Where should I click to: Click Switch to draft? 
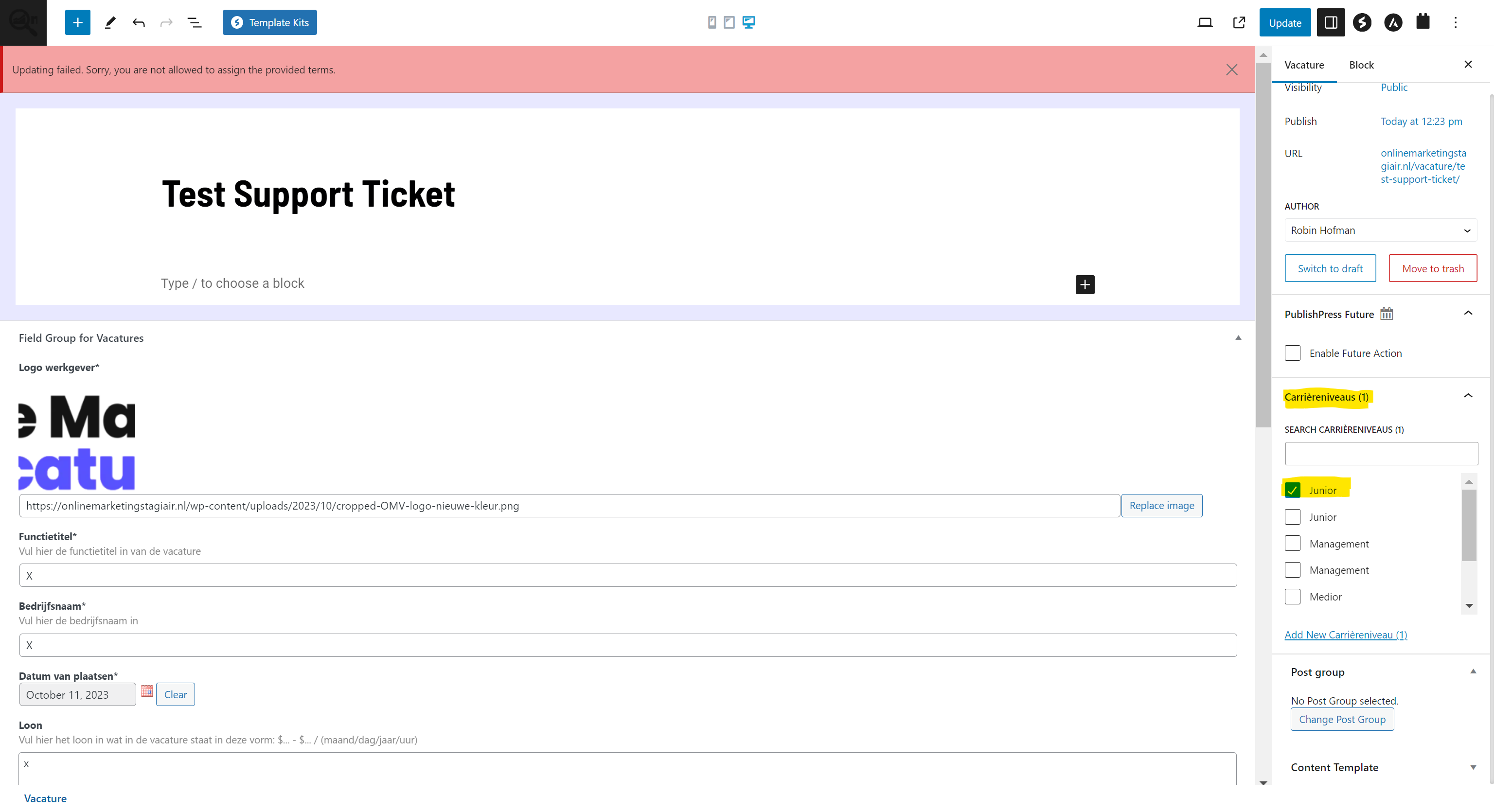point(1330,268)
